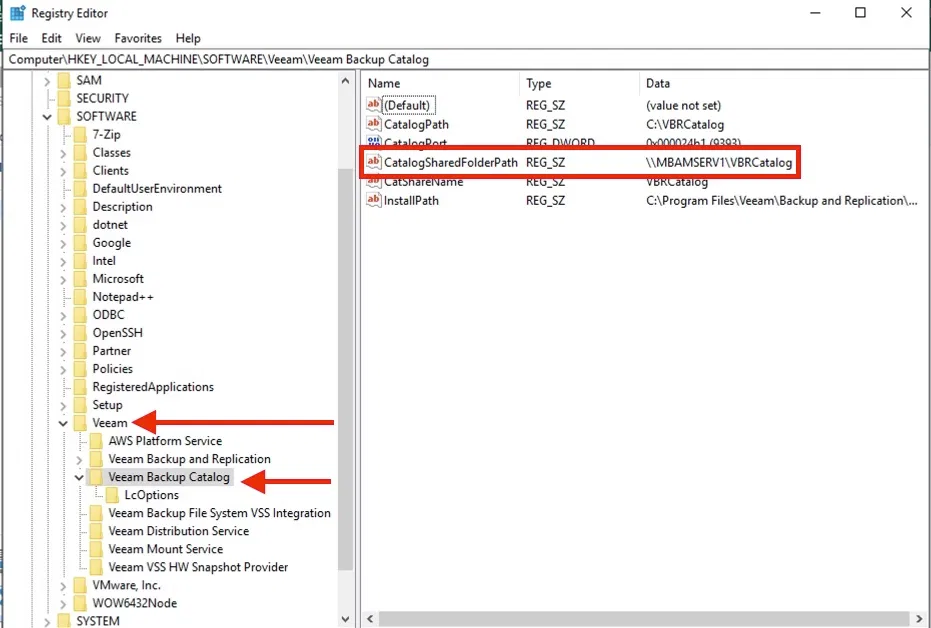The image size is (931, 628).
Task: Select the InstallPath value name
Action: coord(411,201)
